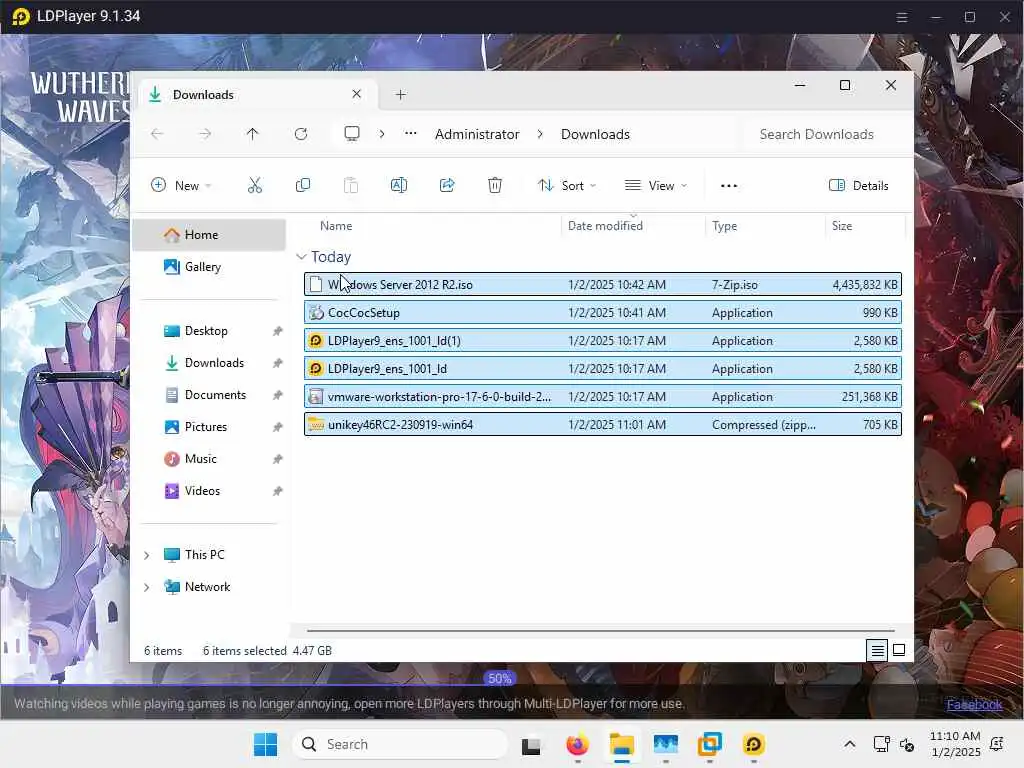
Task: Open address bar ellipsis for hidden folders
Action: click(410, 134)
